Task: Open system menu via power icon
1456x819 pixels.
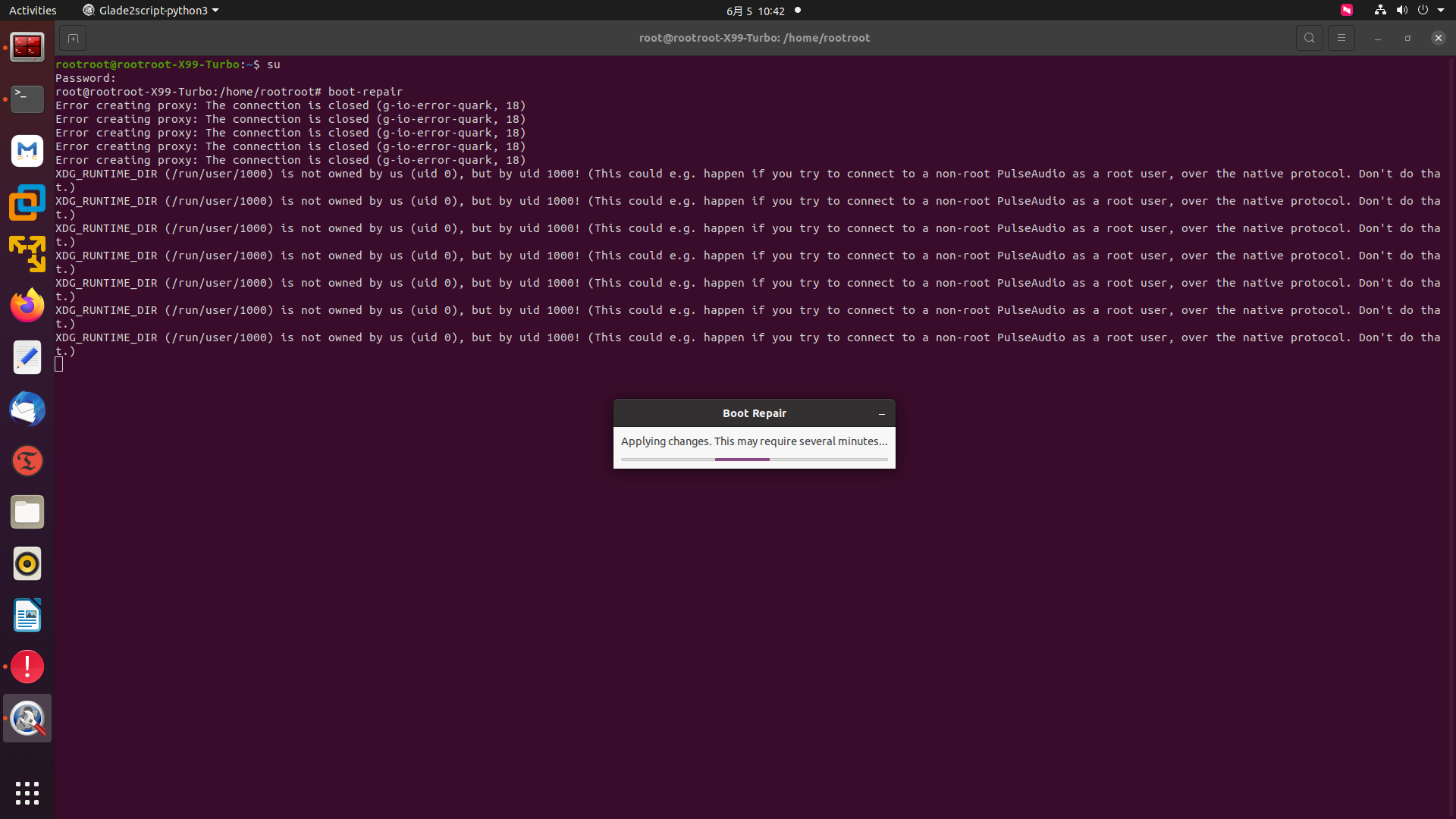Action: pos(1423,11)
